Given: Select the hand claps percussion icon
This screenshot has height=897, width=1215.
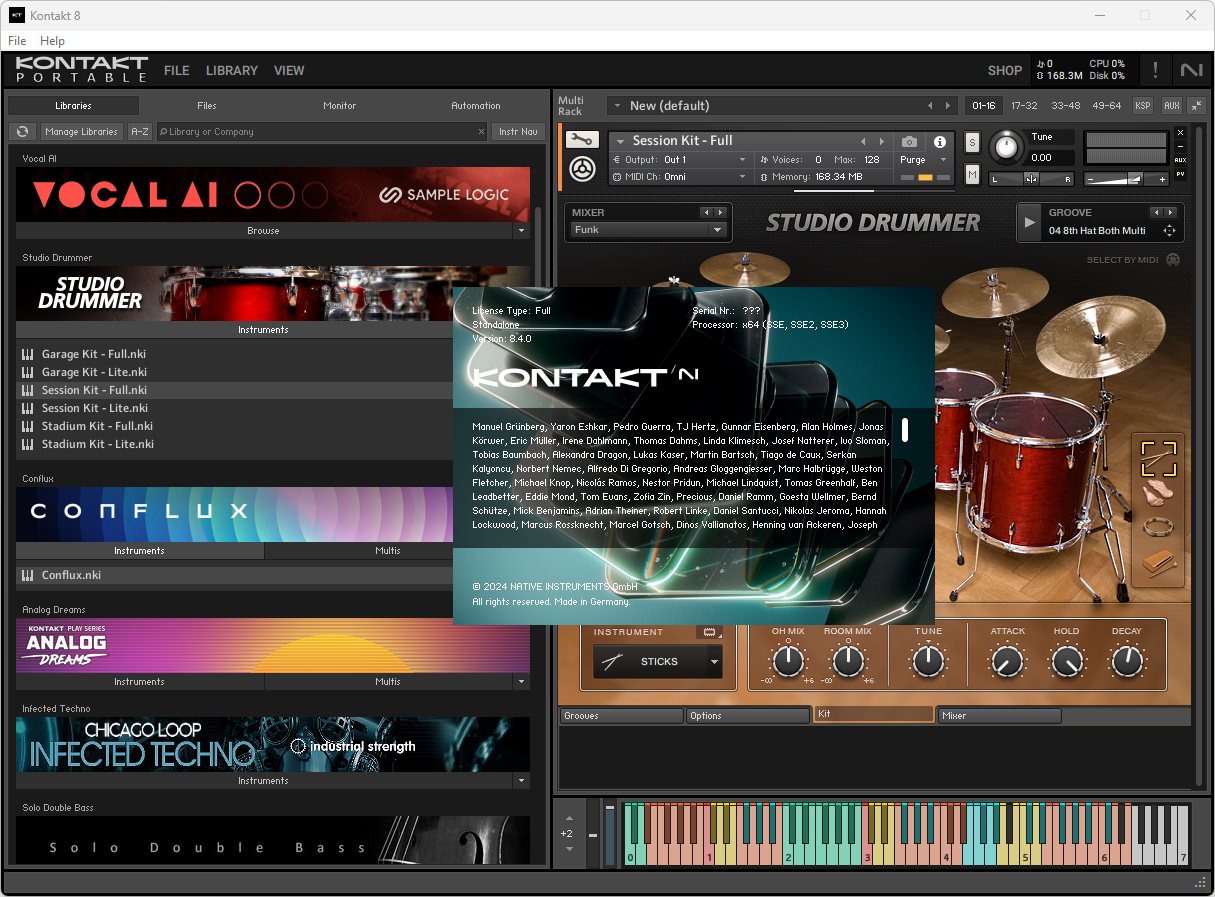Looking at the screenshot, I should point(1159,493).
